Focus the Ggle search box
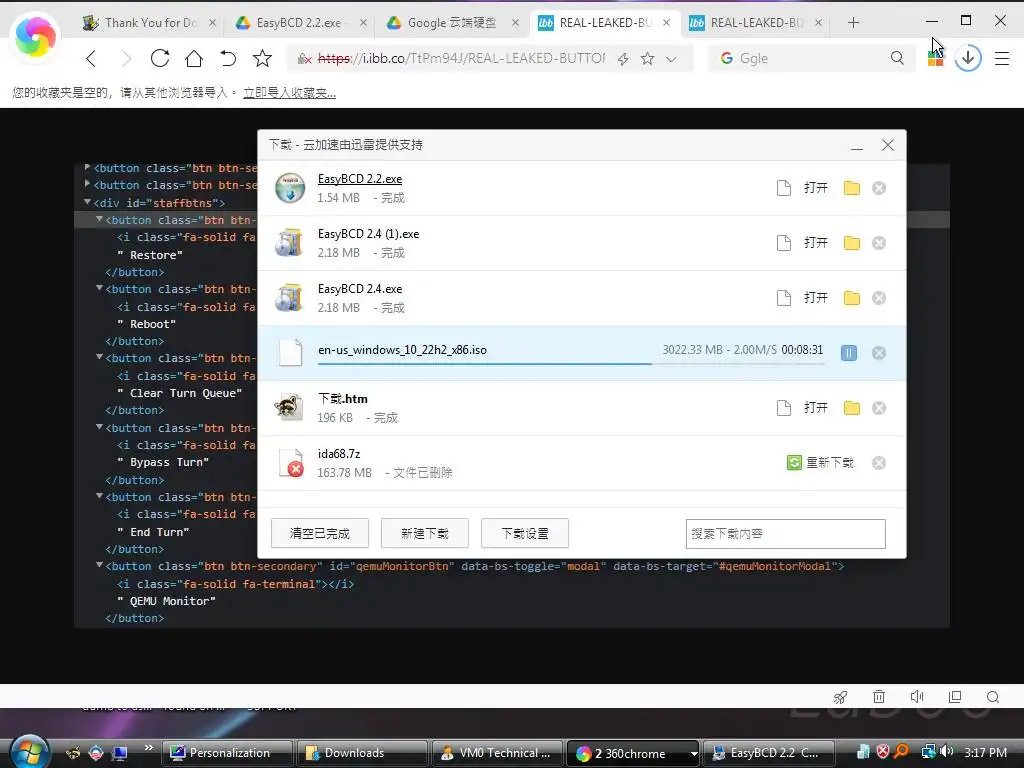Screen dimensions: 1024x768 (x=810, y=58)
